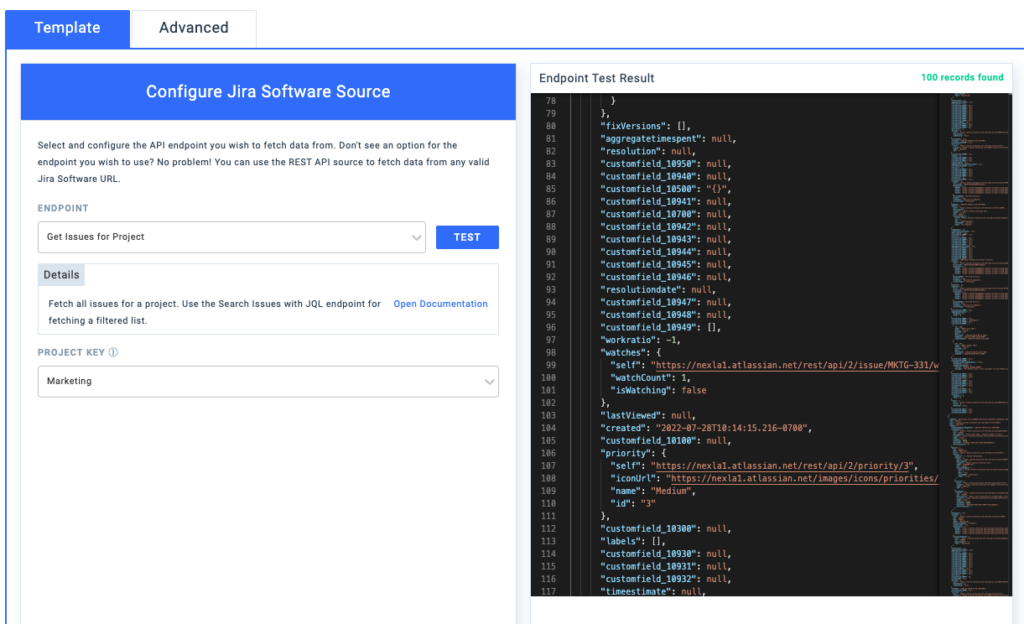The width and height of the screenshot is (1024, 624).
Task: Expand the Marketing dropdown chevron arrow
Action: pos(489,382)
